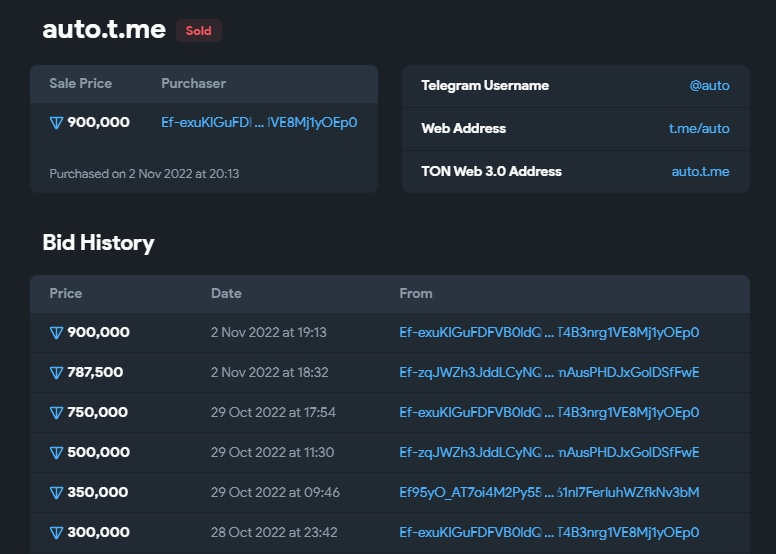
Task: Click TON icon in the 787,500 bid row
Action: (x=56, y=372)
